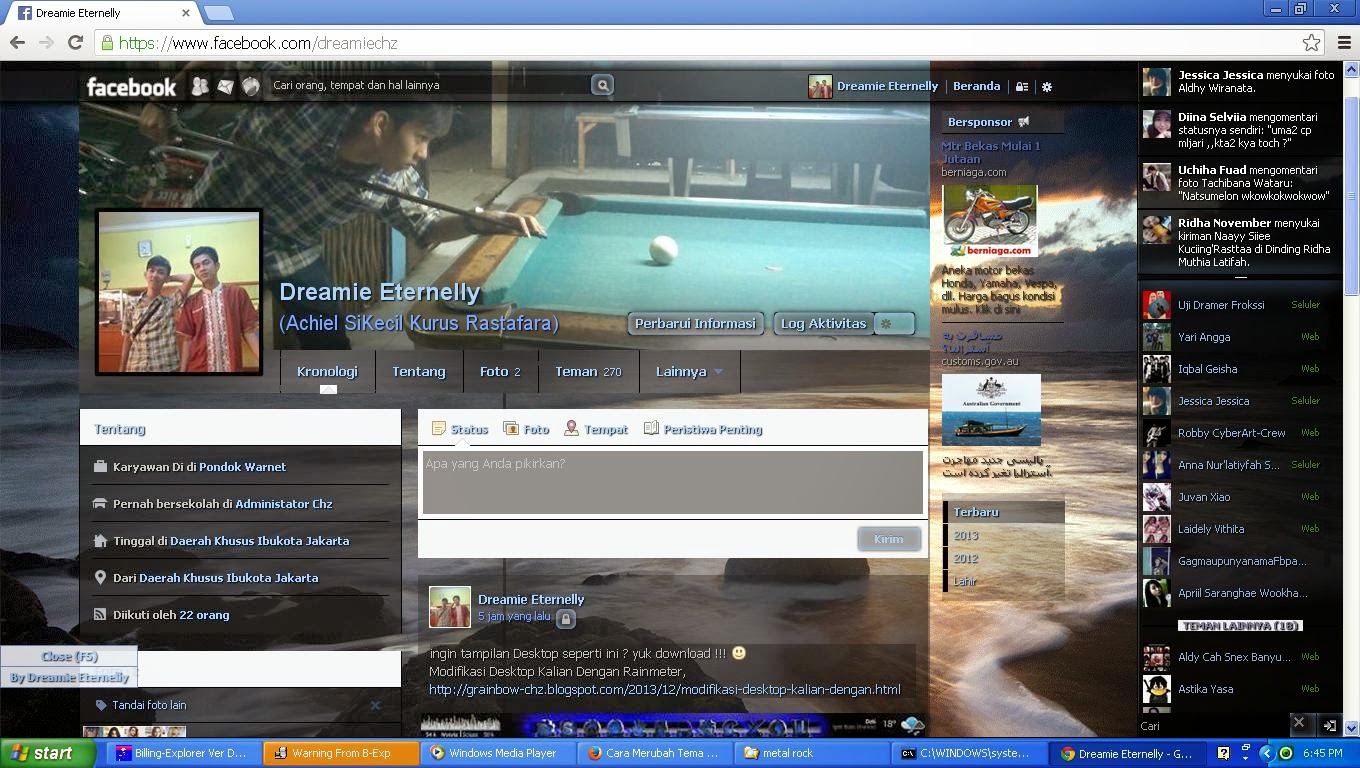This screenshot has width=1360, height=768.
Task: Open the Teman 270 tab
Action: coord(589,371)
